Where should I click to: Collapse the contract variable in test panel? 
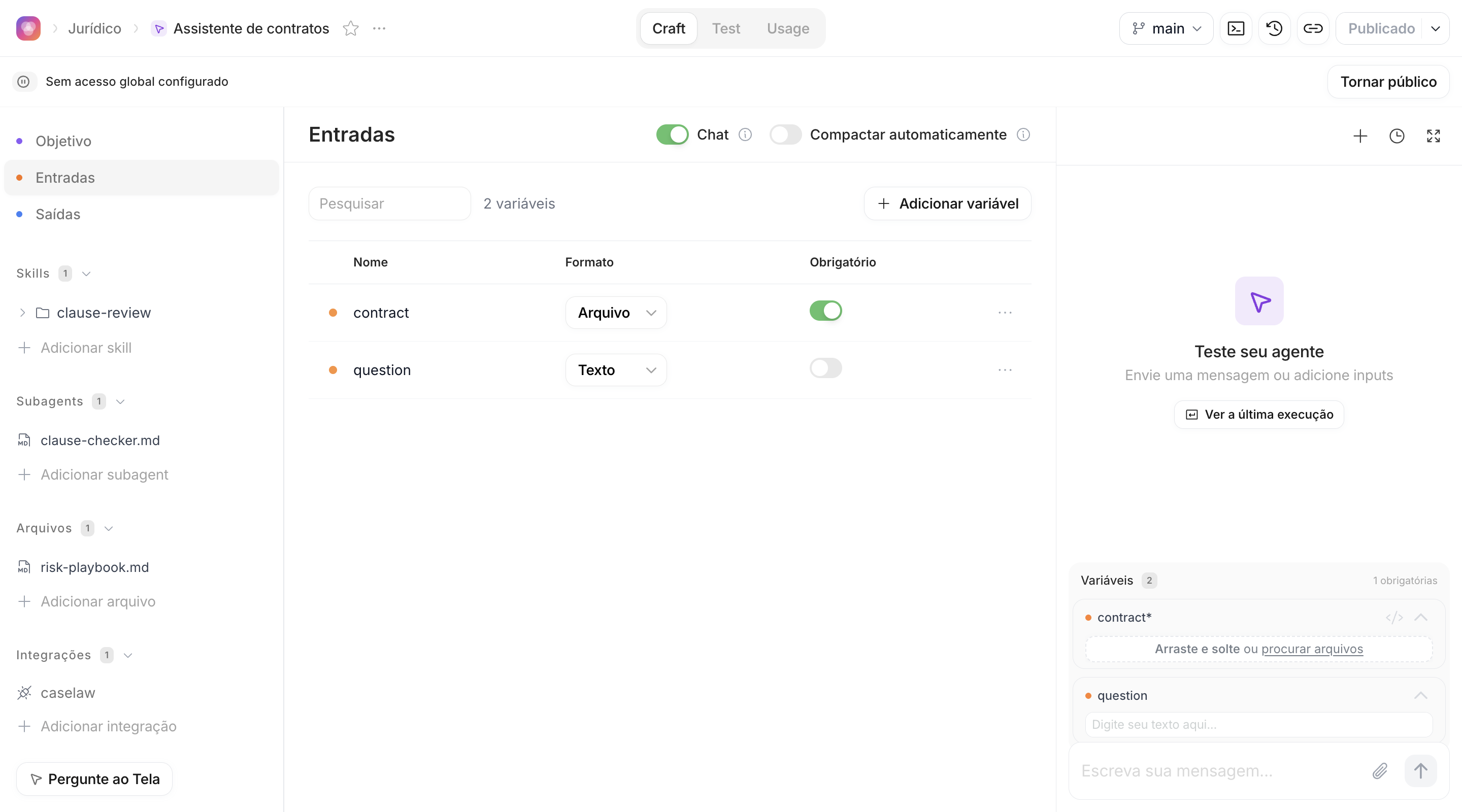[1420, 617]
